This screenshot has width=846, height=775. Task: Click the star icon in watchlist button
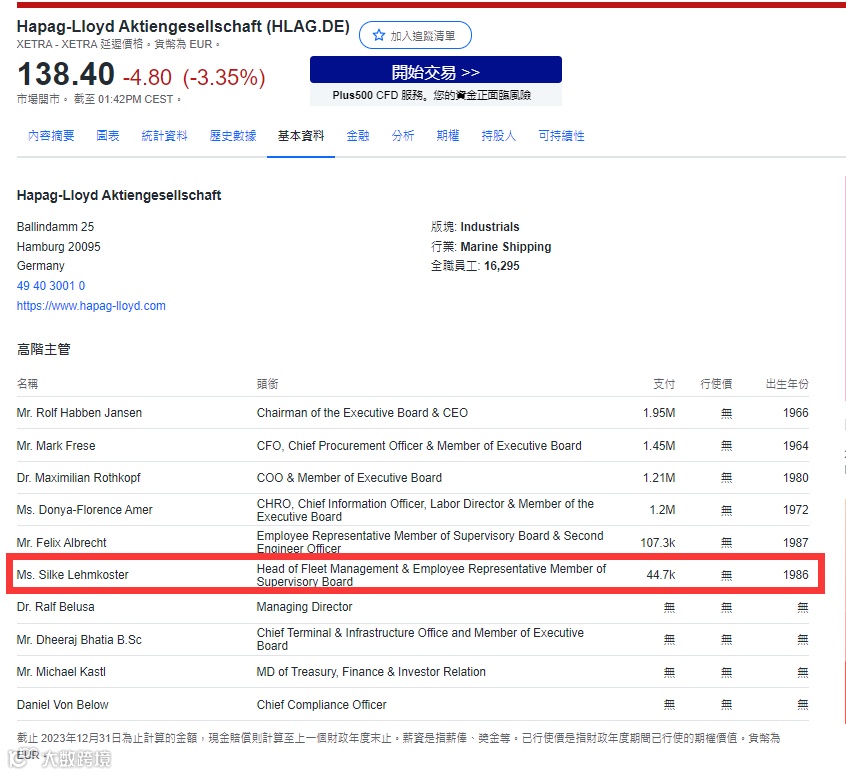pyautogui.click(x=379, y=35)
